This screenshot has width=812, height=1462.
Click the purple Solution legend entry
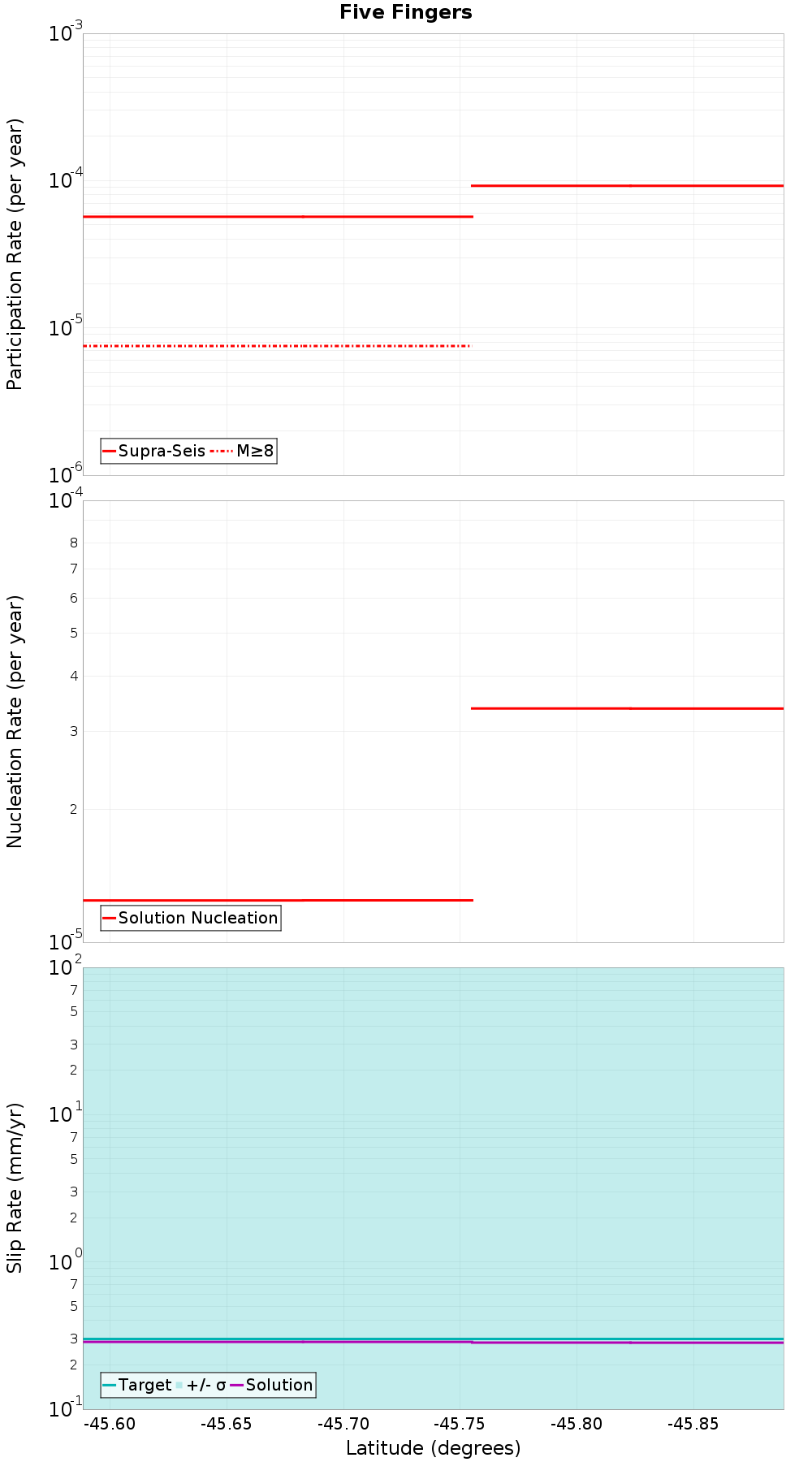pos(272,1385)
